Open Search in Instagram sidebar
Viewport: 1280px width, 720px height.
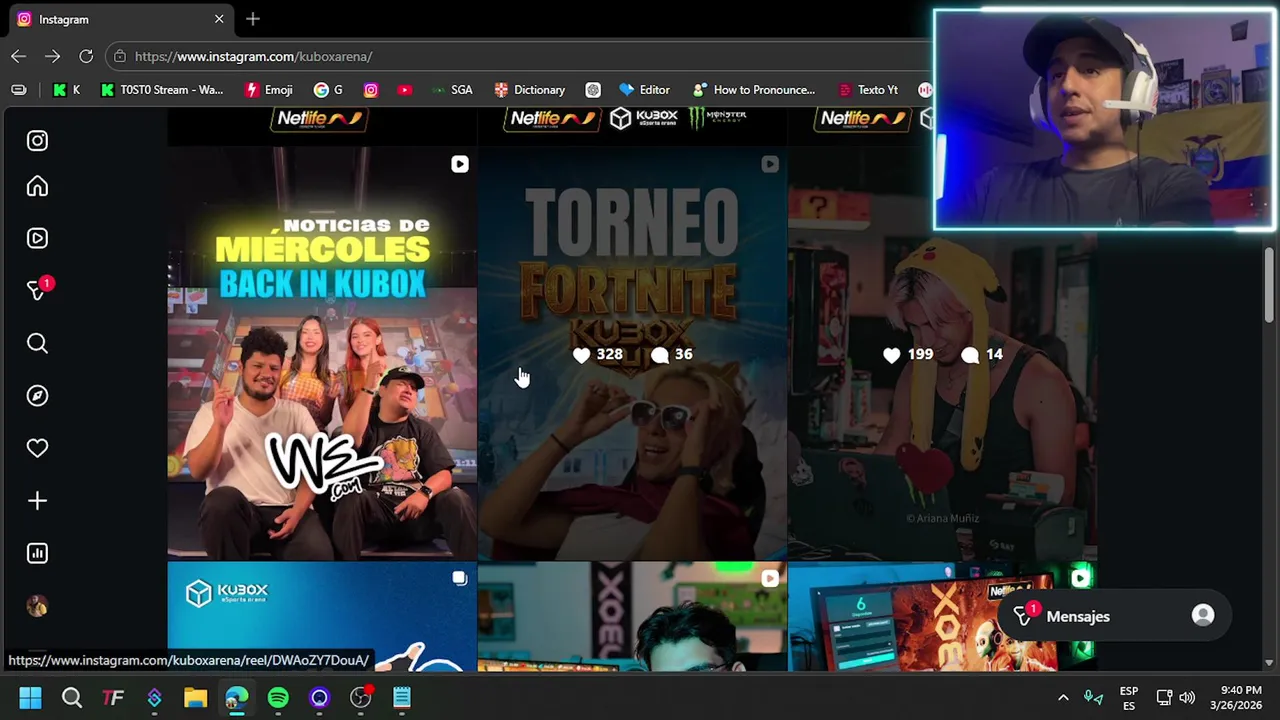click(37, 344)
